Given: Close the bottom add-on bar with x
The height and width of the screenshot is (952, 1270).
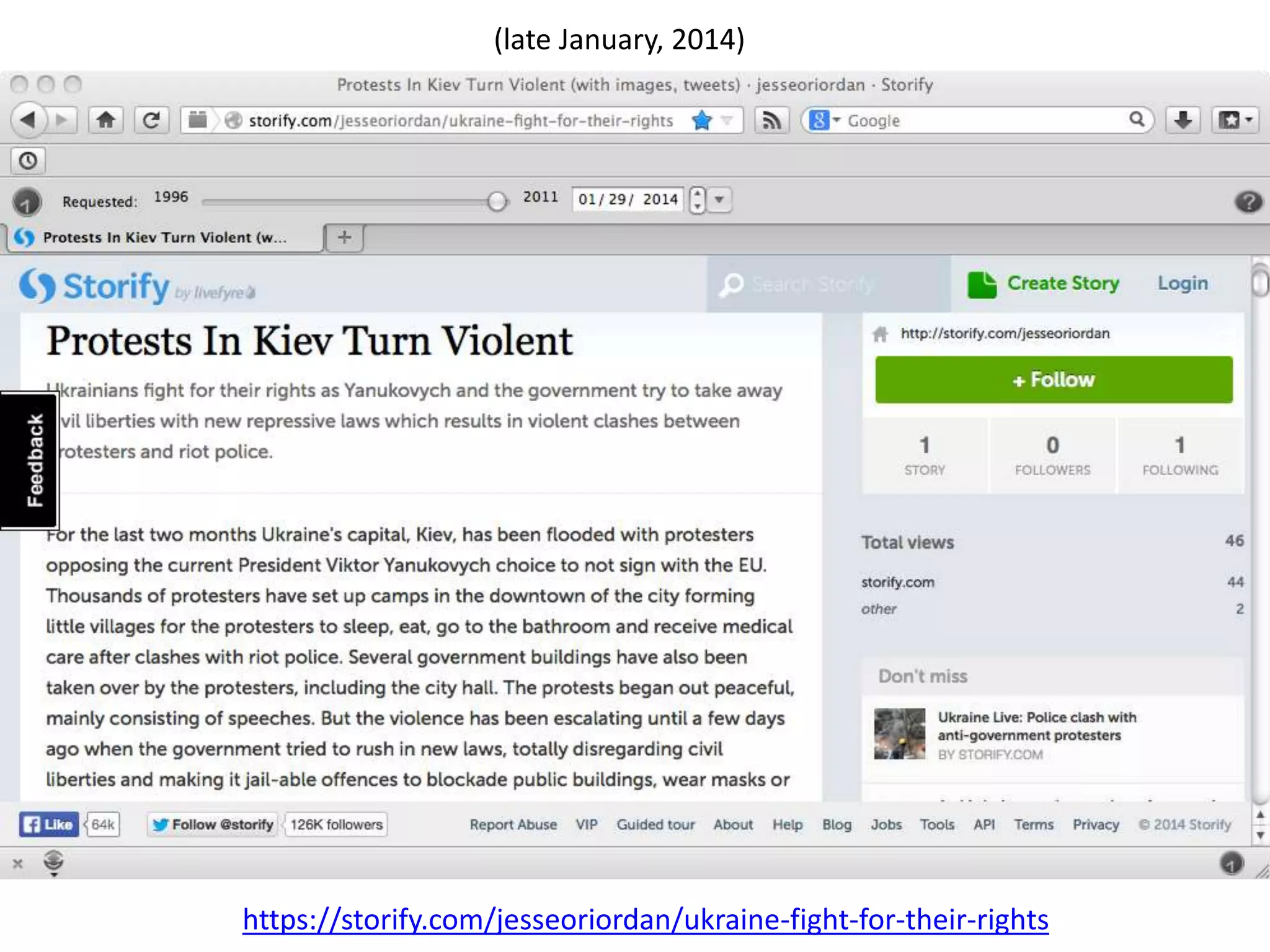Looking at the screenshot, I should point(18,863).
